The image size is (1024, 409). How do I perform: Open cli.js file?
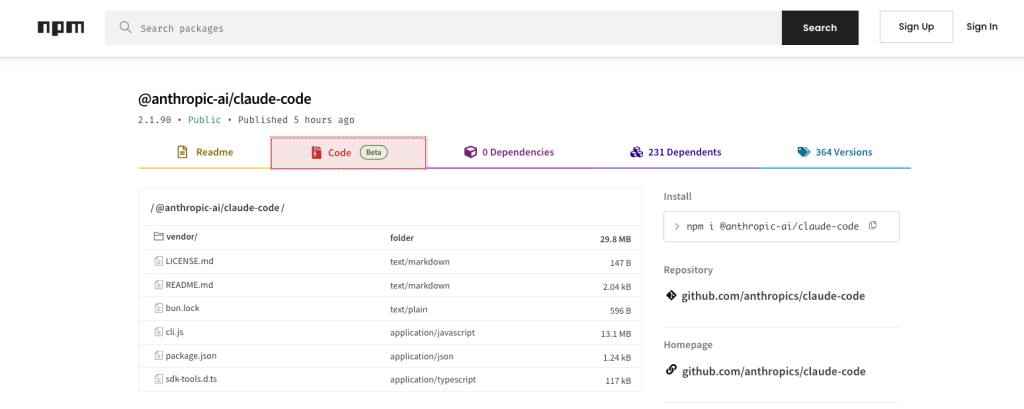tap(174, 332)
